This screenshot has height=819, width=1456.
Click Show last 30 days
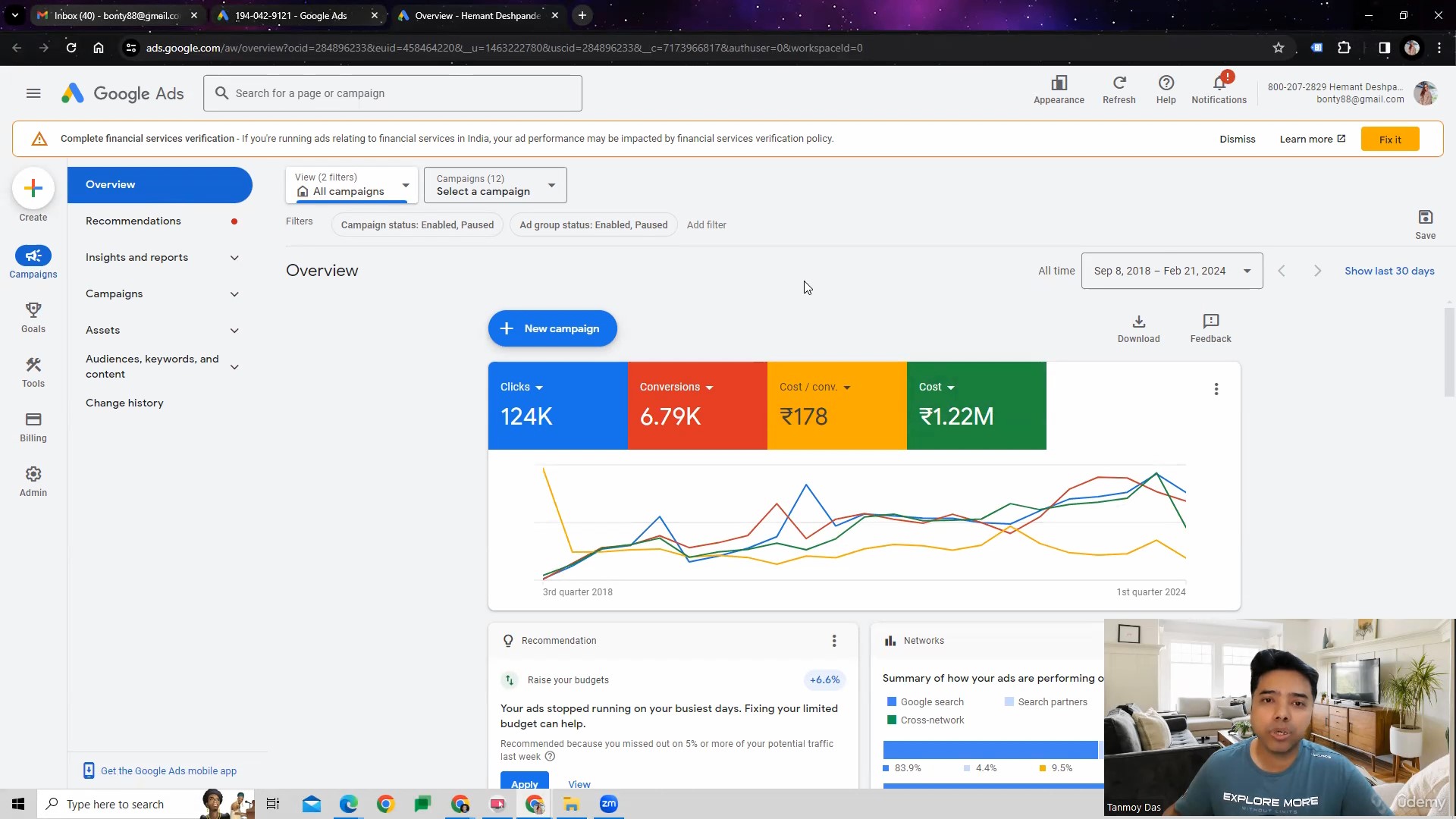[1389, 271]
